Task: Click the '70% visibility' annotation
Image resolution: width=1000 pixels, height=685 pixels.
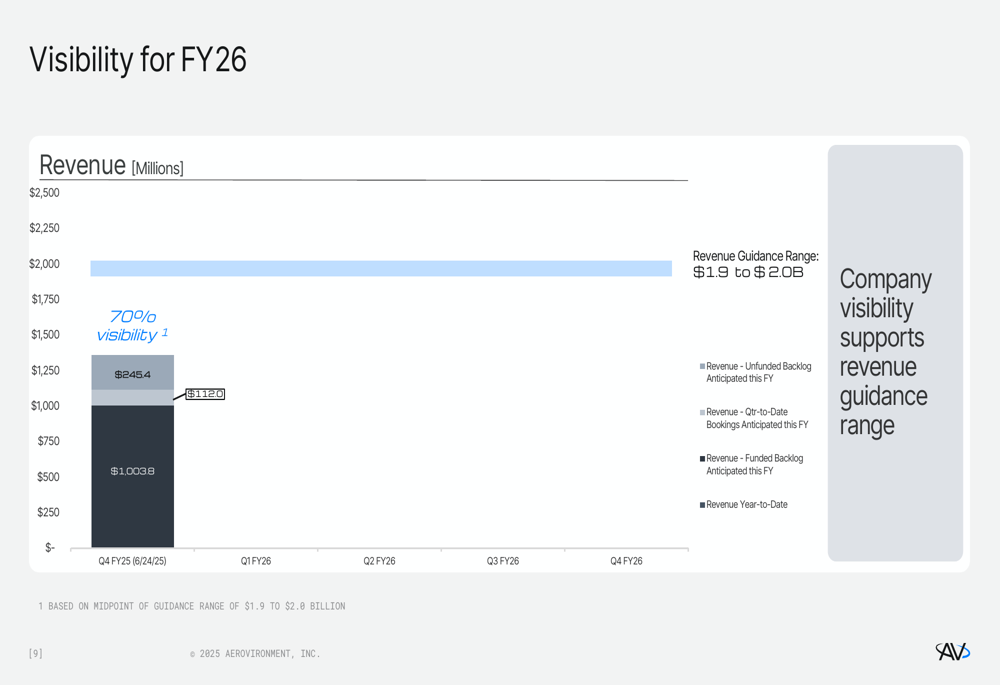Action: [132, 325]
